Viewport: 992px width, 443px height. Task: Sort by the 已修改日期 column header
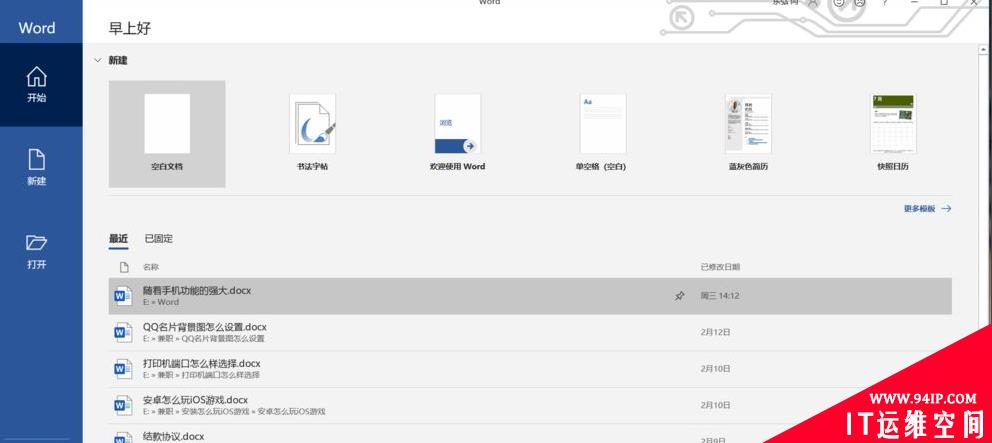[x=720, y=267]
